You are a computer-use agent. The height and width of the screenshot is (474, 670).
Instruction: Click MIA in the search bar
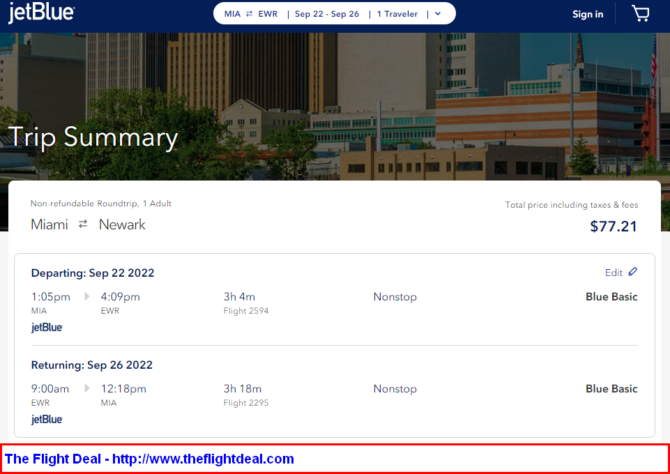(x=232, y=14)
